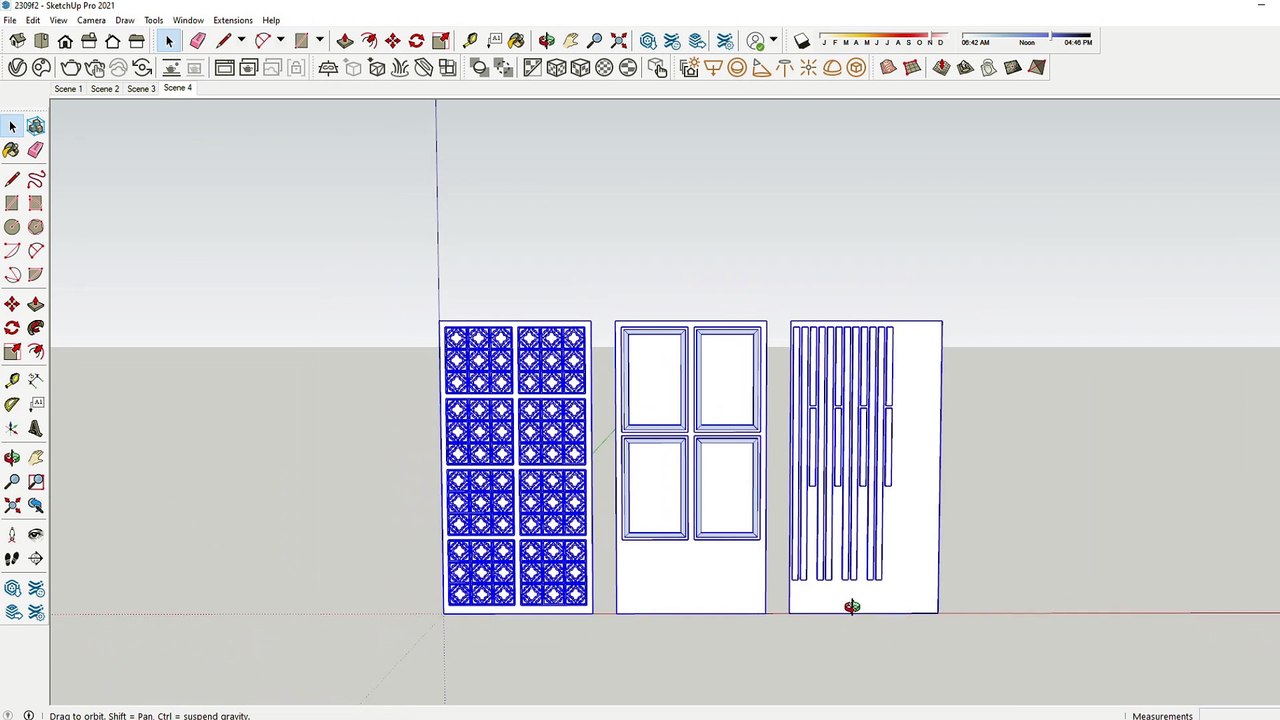The width and height of the screenshot is (1280, 720).
Task: Expand the Arc tool dropdown arrow
Action: pos(281,41)
